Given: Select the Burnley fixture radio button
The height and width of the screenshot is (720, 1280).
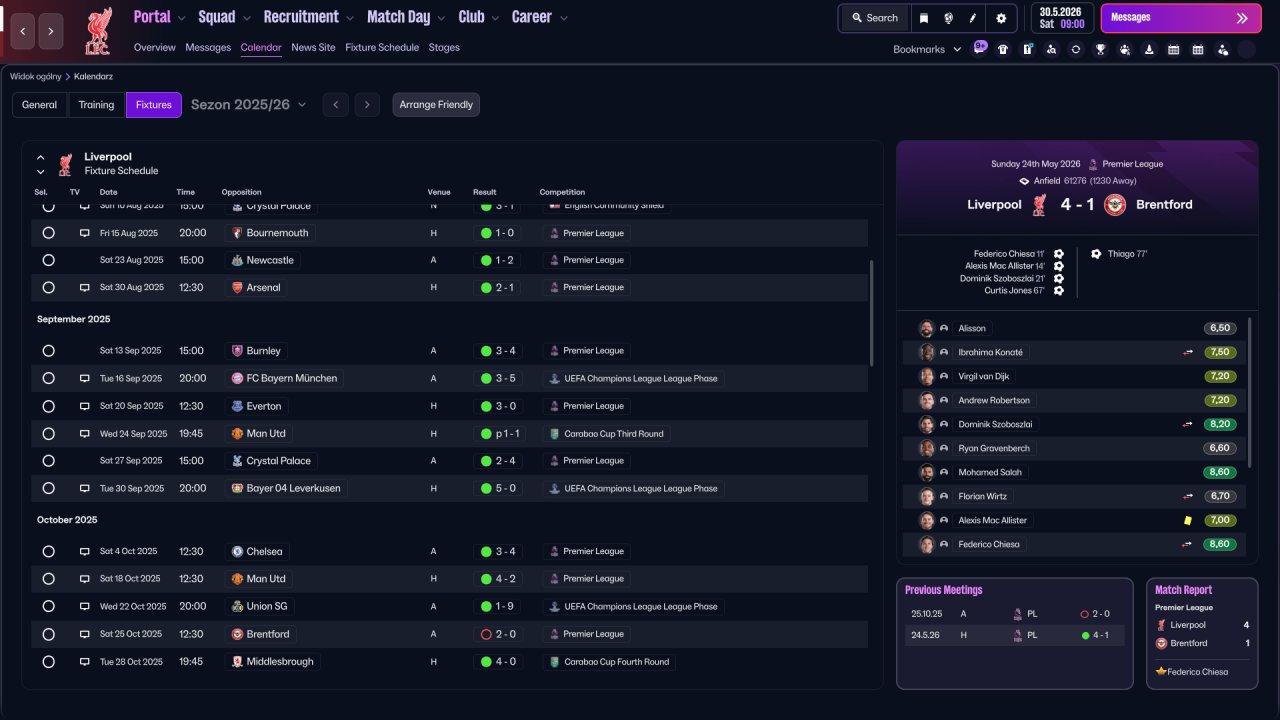Looking at the screenshot, I should coord(48,351).
